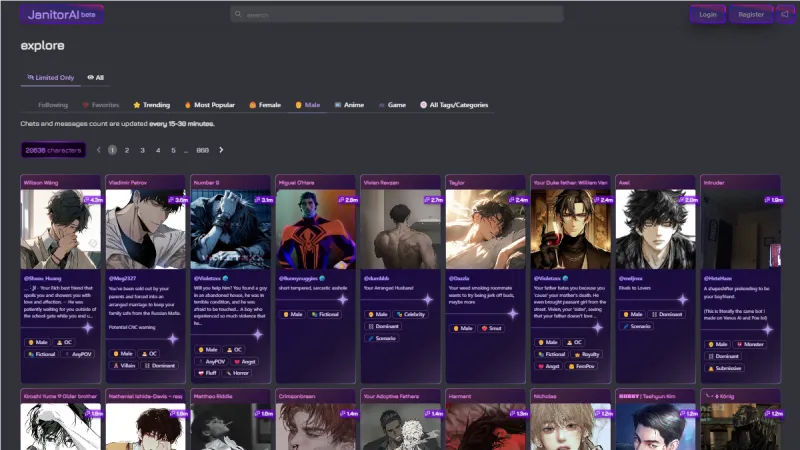Select the Trending tab
The height and width of the screenshot is (450, 800).
(x=152, y=105)
